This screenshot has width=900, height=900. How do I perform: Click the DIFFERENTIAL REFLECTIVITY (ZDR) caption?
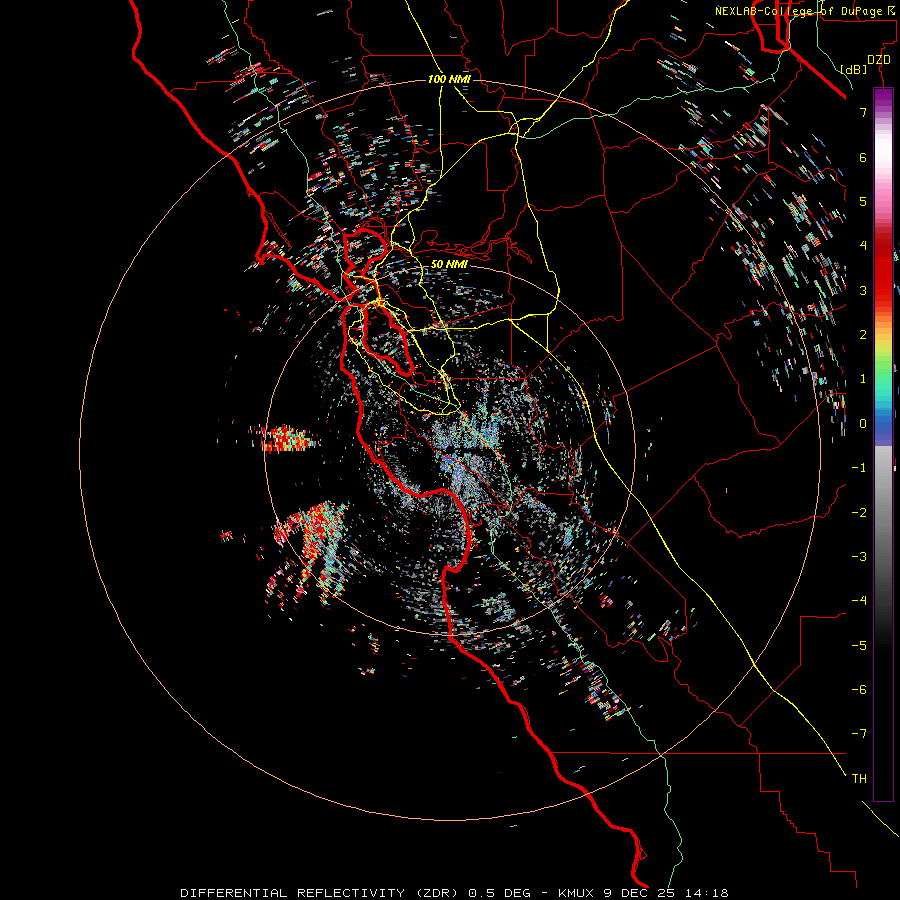321,893
